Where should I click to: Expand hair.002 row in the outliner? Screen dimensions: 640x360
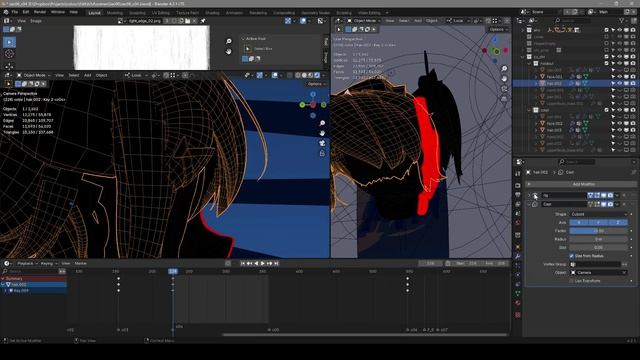point(536,83)
